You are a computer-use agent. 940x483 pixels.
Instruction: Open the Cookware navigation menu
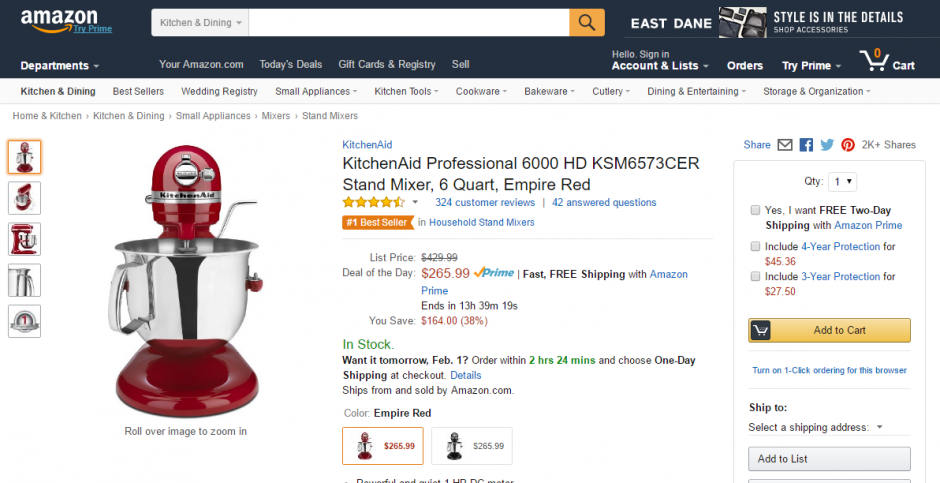click(481, 92)
